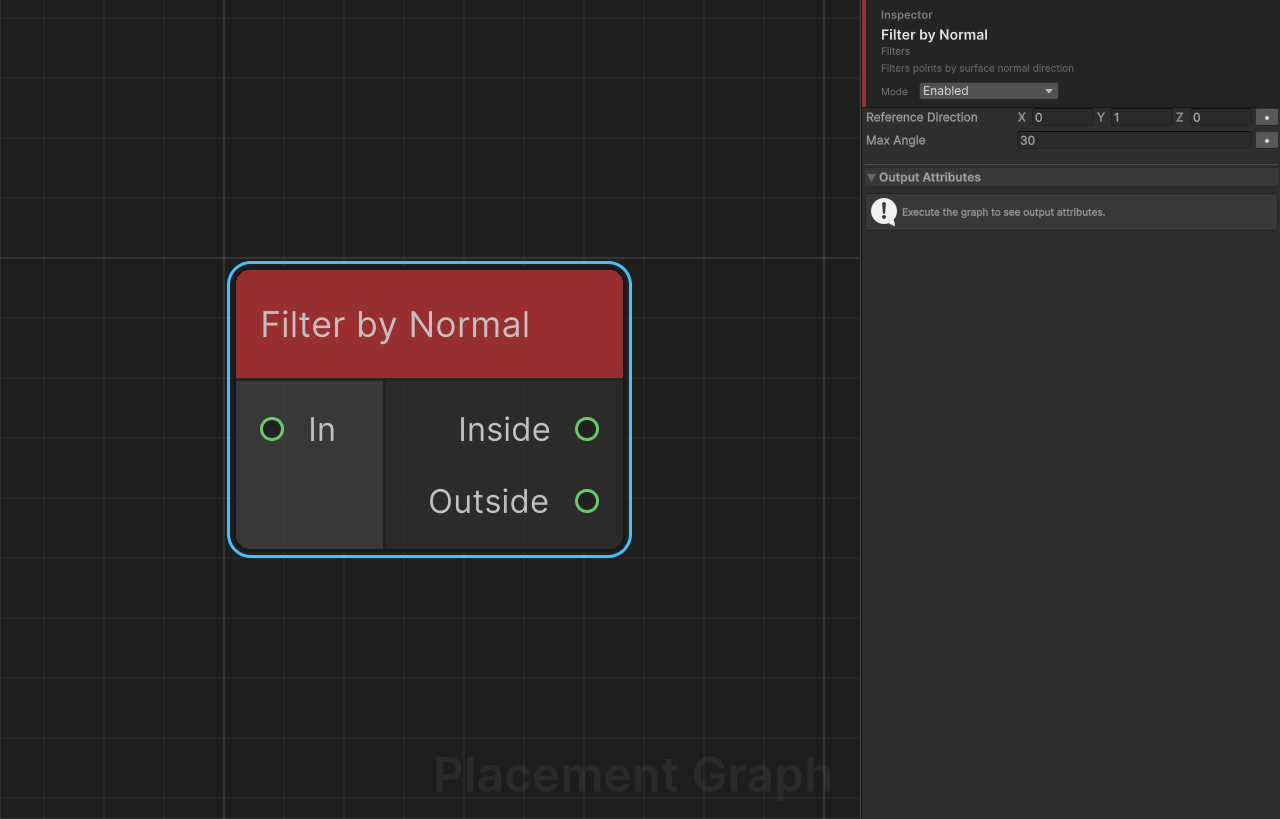1280x819 pixels.
Task: Click 'Execute the graph to see output attributes' message
Action: tap(1003, 212)
